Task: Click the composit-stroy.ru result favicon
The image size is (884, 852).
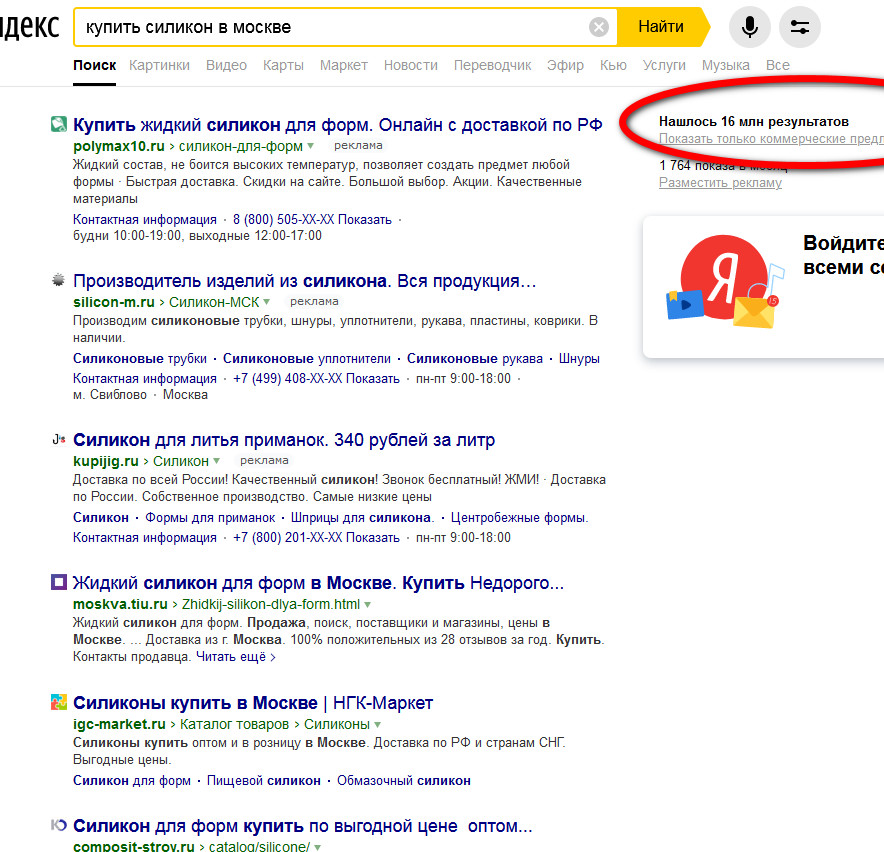Action: click(x=59, y=825)
